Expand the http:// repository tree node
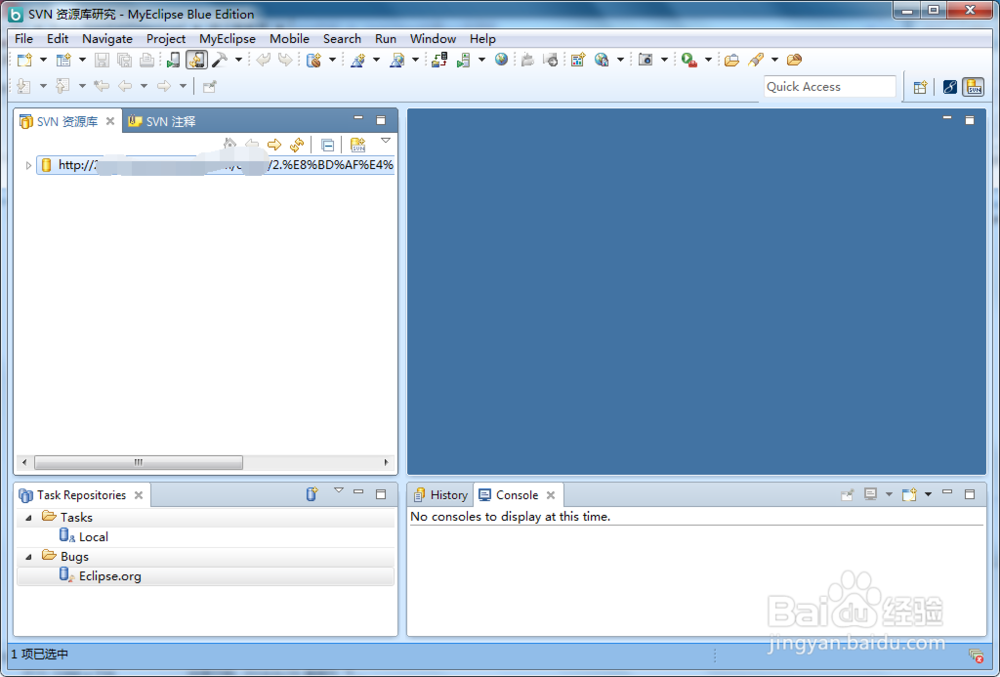 pos(28,166)
